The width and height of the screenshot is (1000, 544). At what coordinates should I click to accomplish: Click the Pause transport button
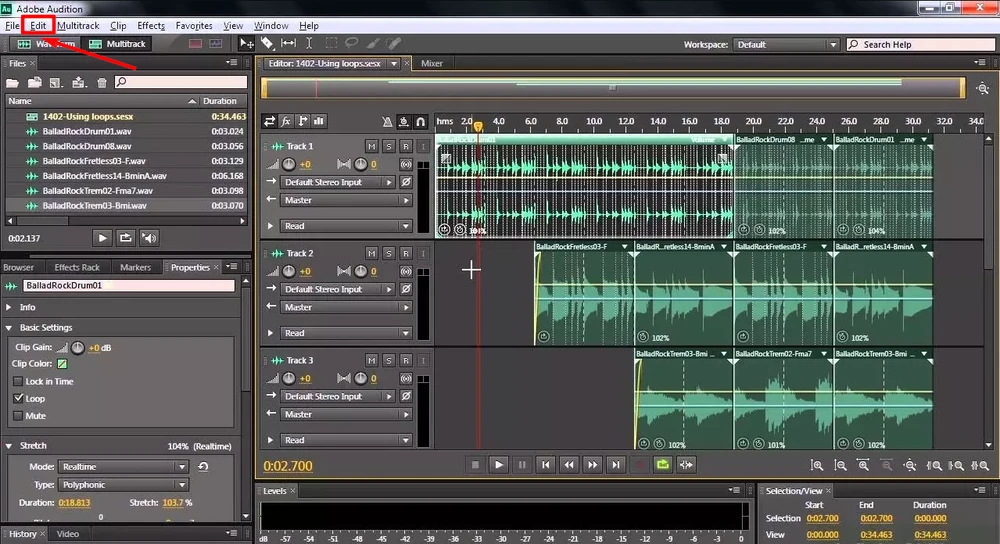click(x=522, y=465)
